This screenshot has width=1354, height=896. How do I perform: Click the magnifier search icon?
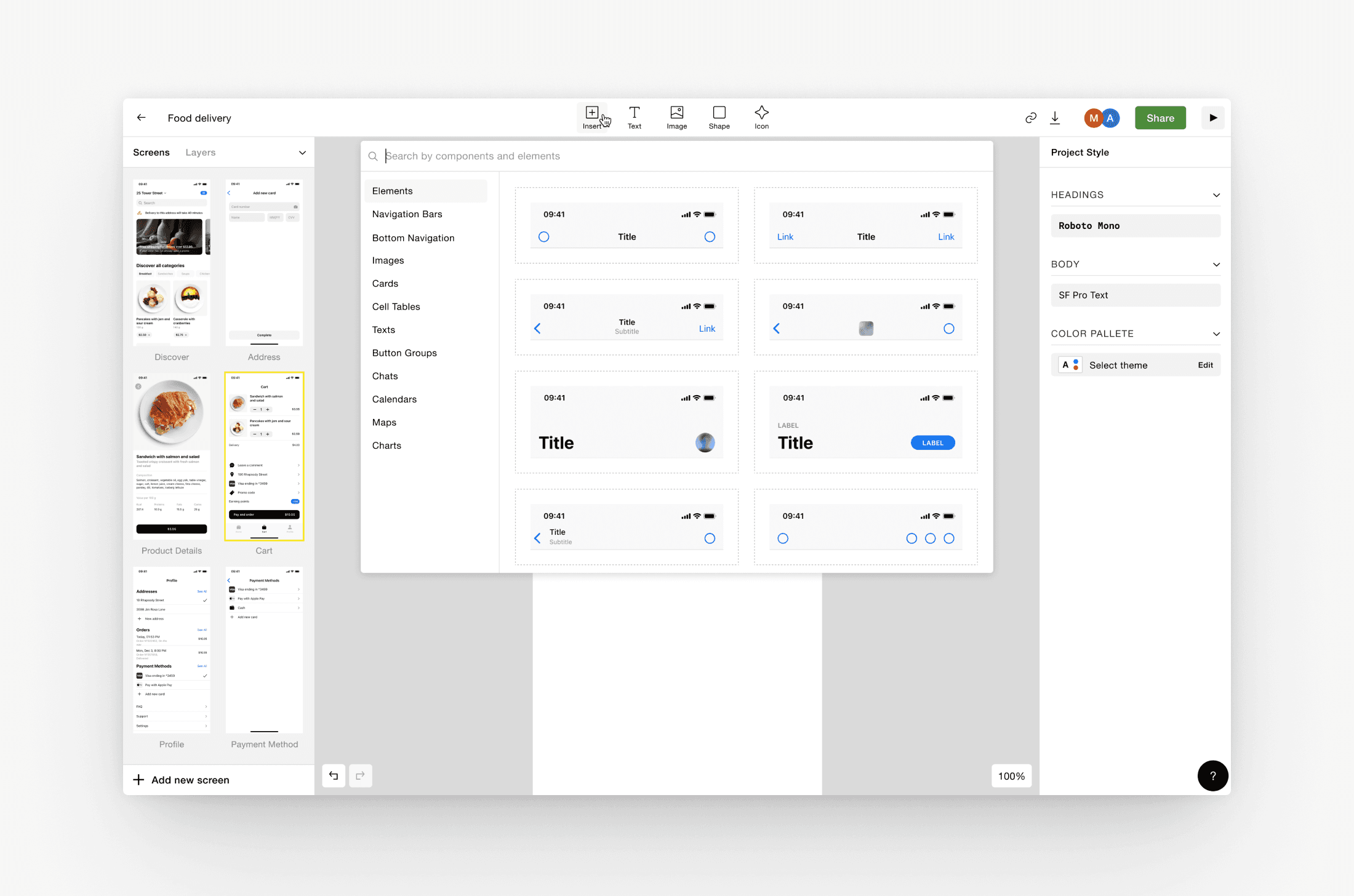point(373,156)
